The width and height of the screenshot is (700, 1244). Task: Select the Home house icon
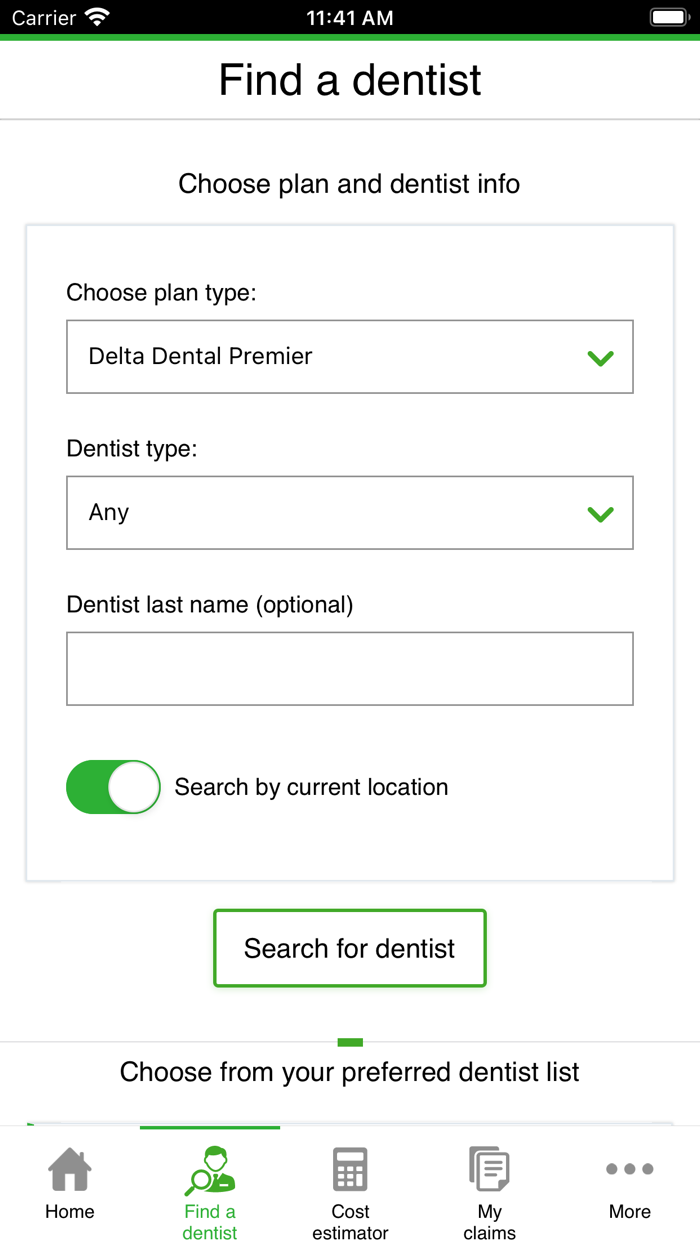pyautogui.click(x=69, y=1168)
